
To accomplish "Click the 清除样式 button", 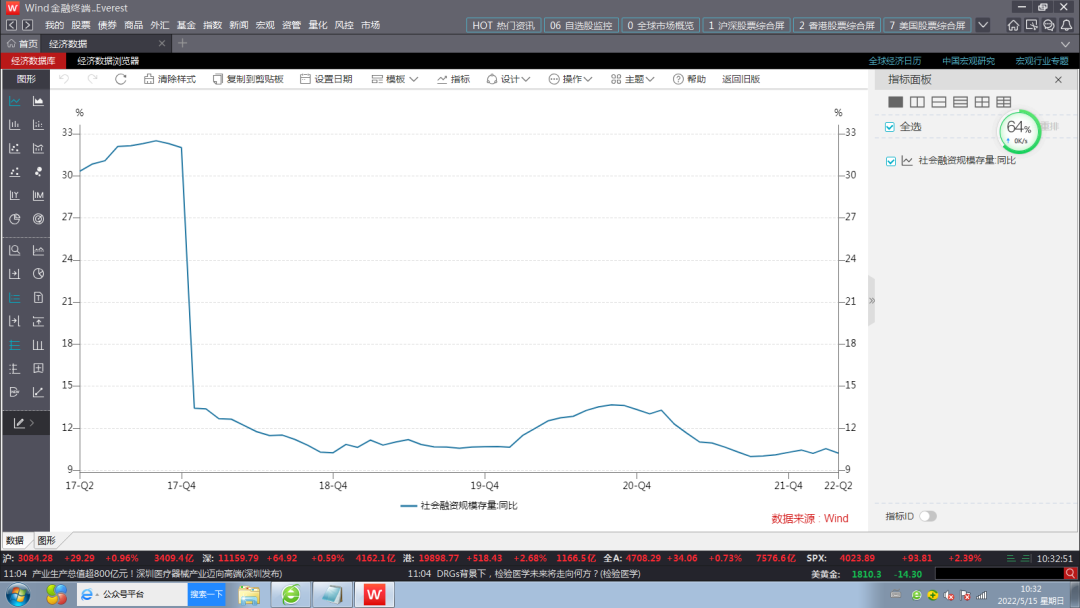I will click(x=169, y=79).
